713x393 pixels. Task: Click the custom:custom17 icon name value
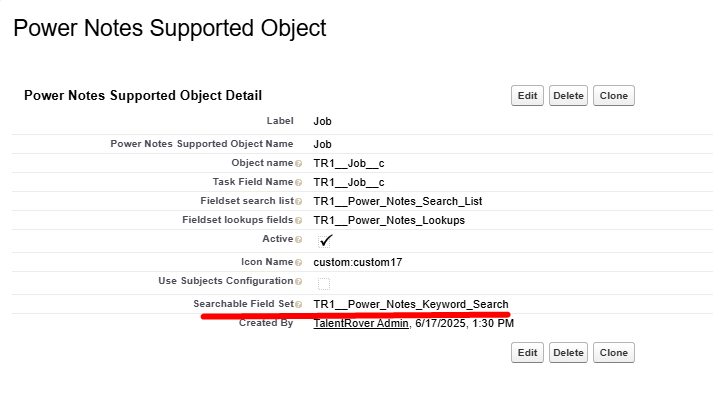(358, 262)
